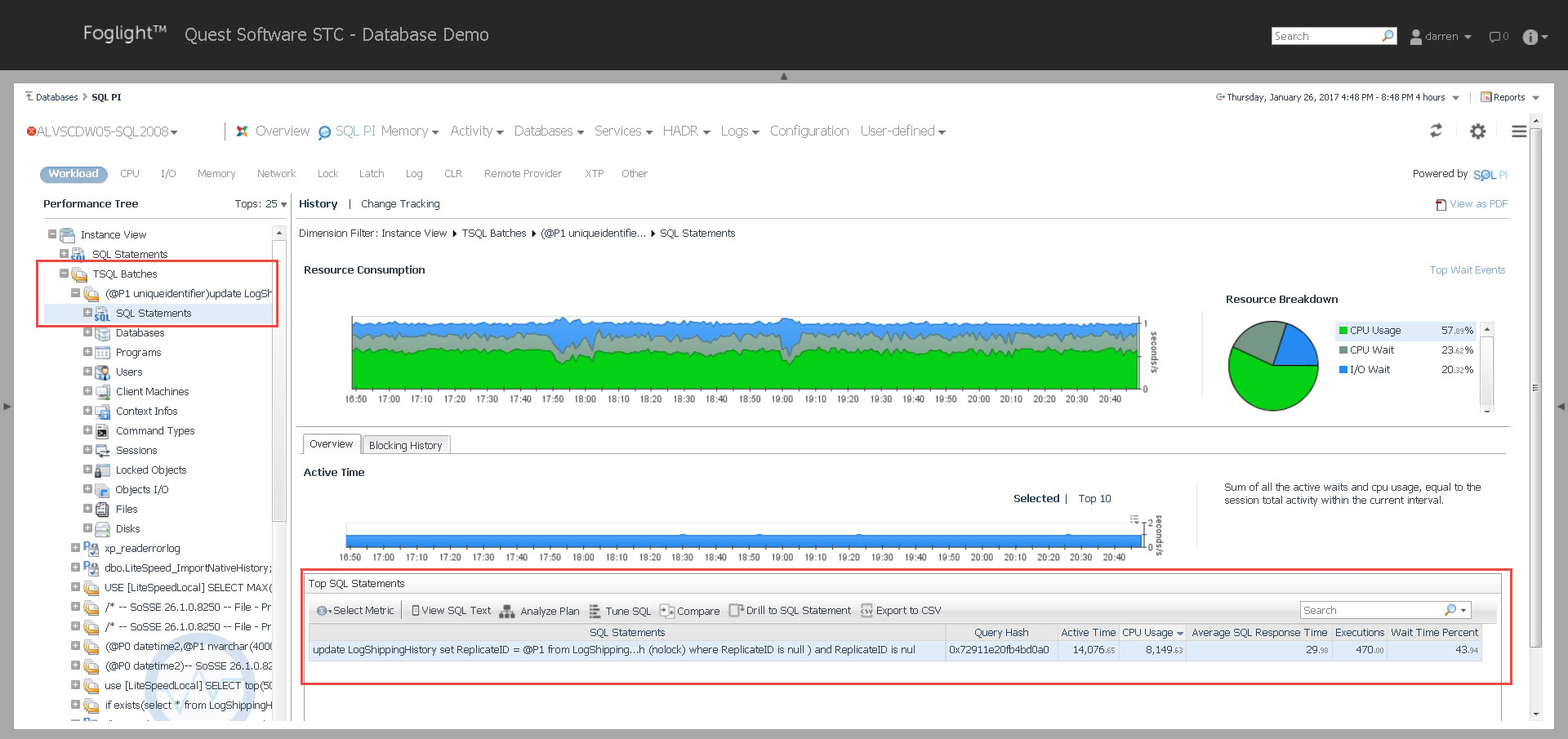Open the time range dropdown arrow

(1455, 98)
